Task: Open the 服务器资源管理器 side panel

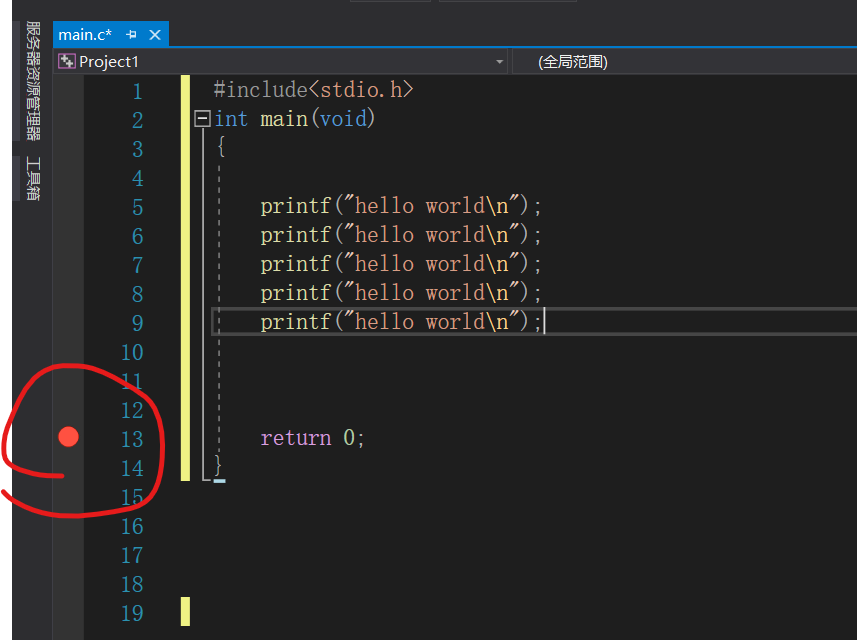Action: click(x=33, y=81)
